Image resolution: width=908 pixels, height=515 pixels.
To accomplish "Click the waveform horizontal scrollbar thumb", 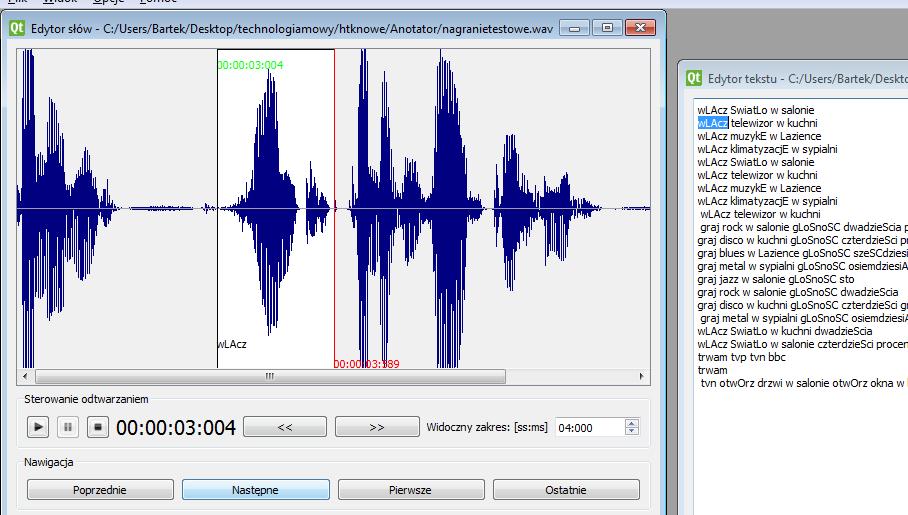I will coord(270,377).
